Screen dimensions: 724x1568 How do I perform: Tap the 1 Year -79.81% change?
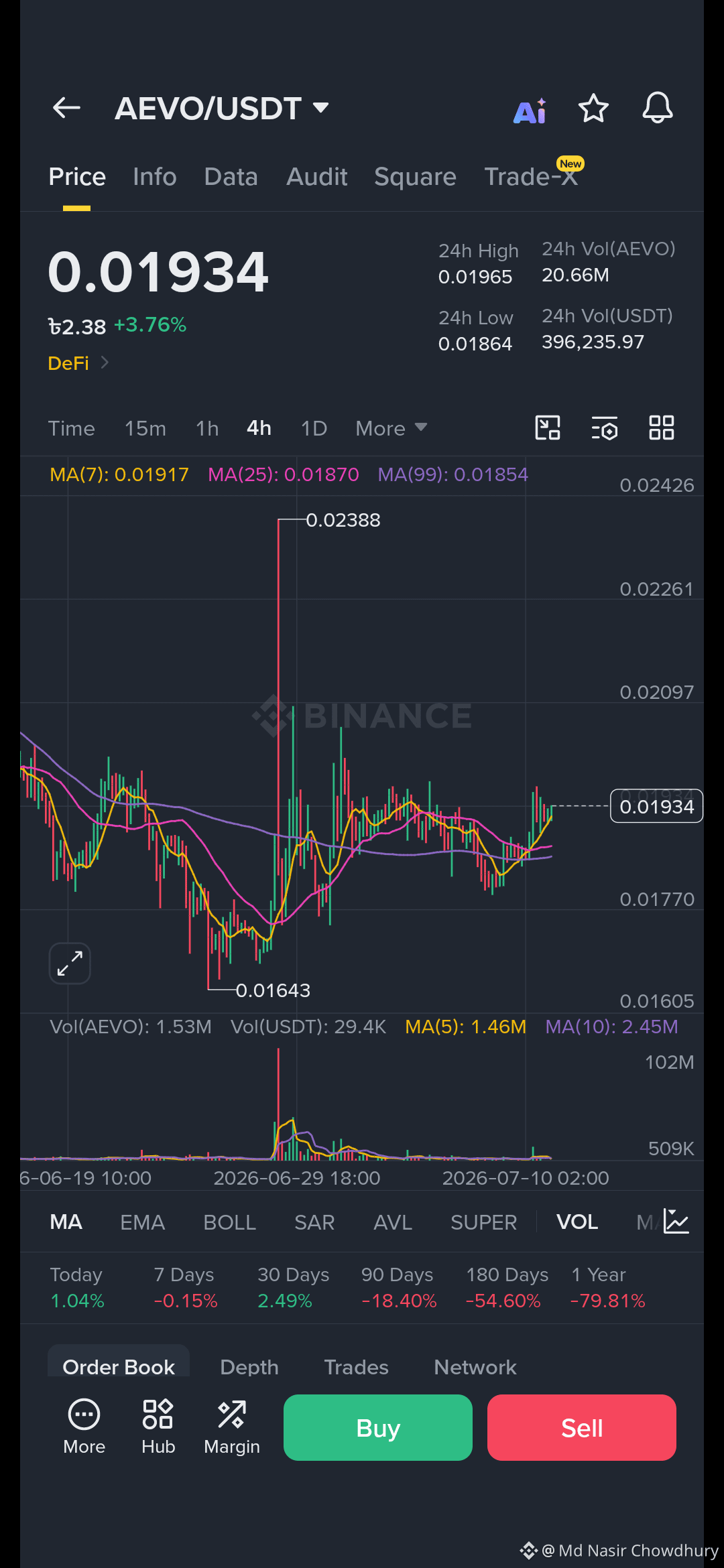coord(608,1287)
